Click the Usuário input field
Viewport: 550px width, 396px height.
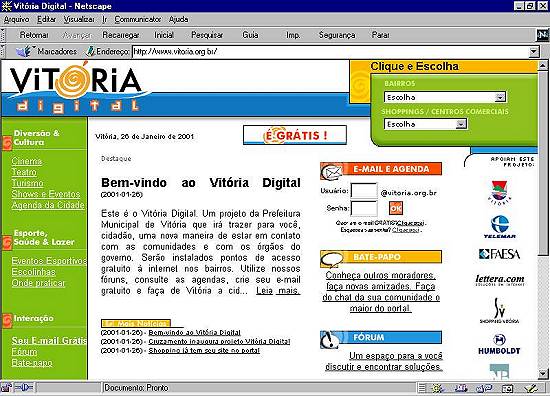coord(364,191)
